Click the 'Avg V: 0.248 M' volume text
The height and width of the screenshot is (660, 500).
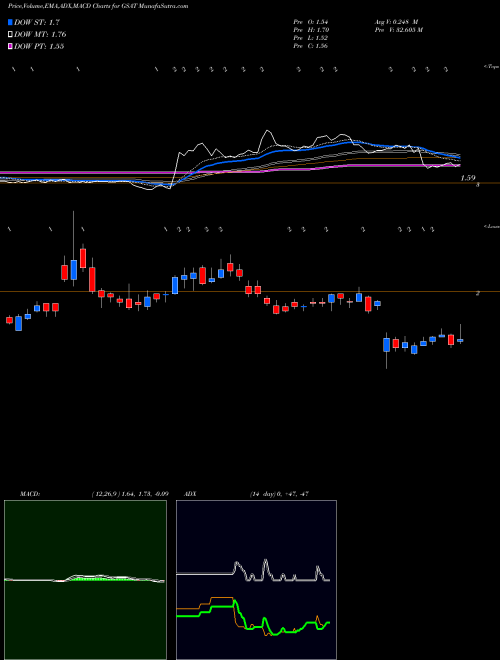click(397, 22)
